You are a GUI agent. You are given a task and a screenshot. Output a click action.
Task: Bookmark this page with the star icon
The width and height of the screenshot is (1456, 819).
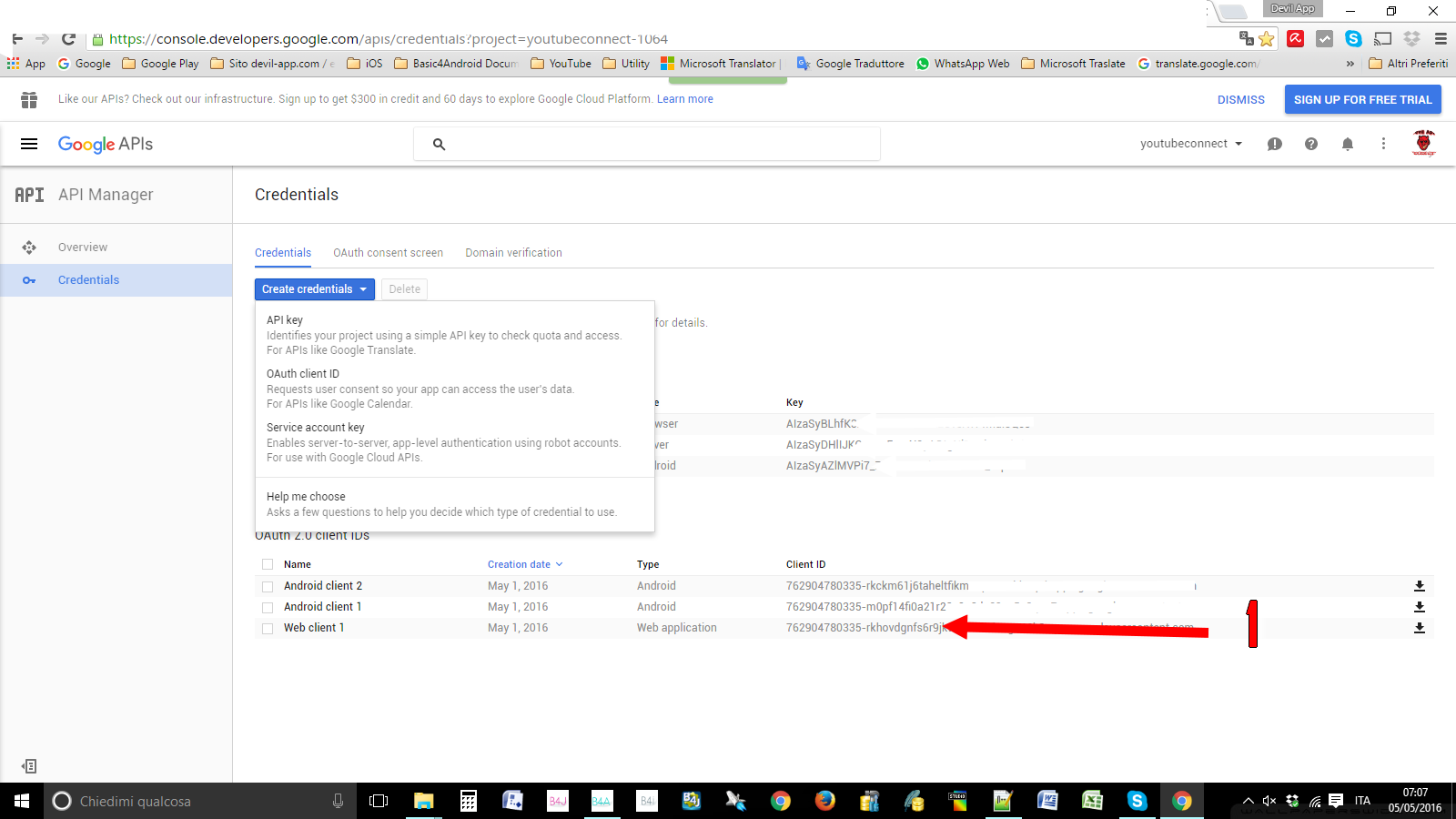point(1266,38)
